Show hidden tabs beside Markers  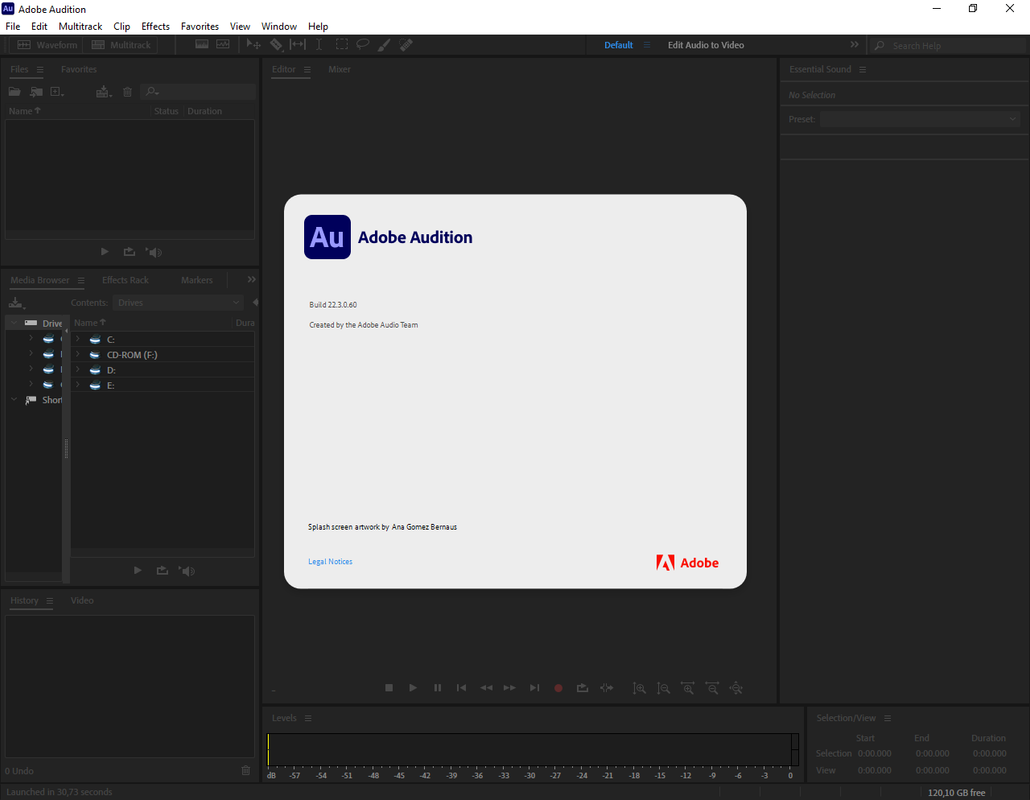tap(252, 279)
